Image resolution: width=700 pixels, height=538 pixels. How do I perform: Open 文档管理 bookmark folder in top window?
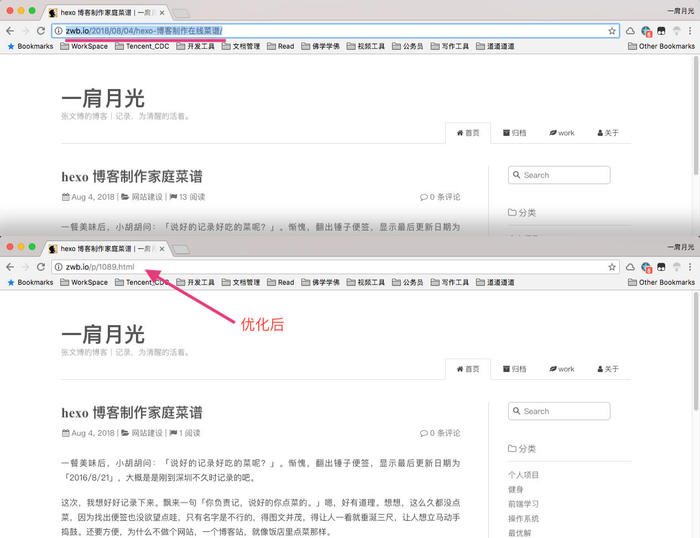coord(241,46)
